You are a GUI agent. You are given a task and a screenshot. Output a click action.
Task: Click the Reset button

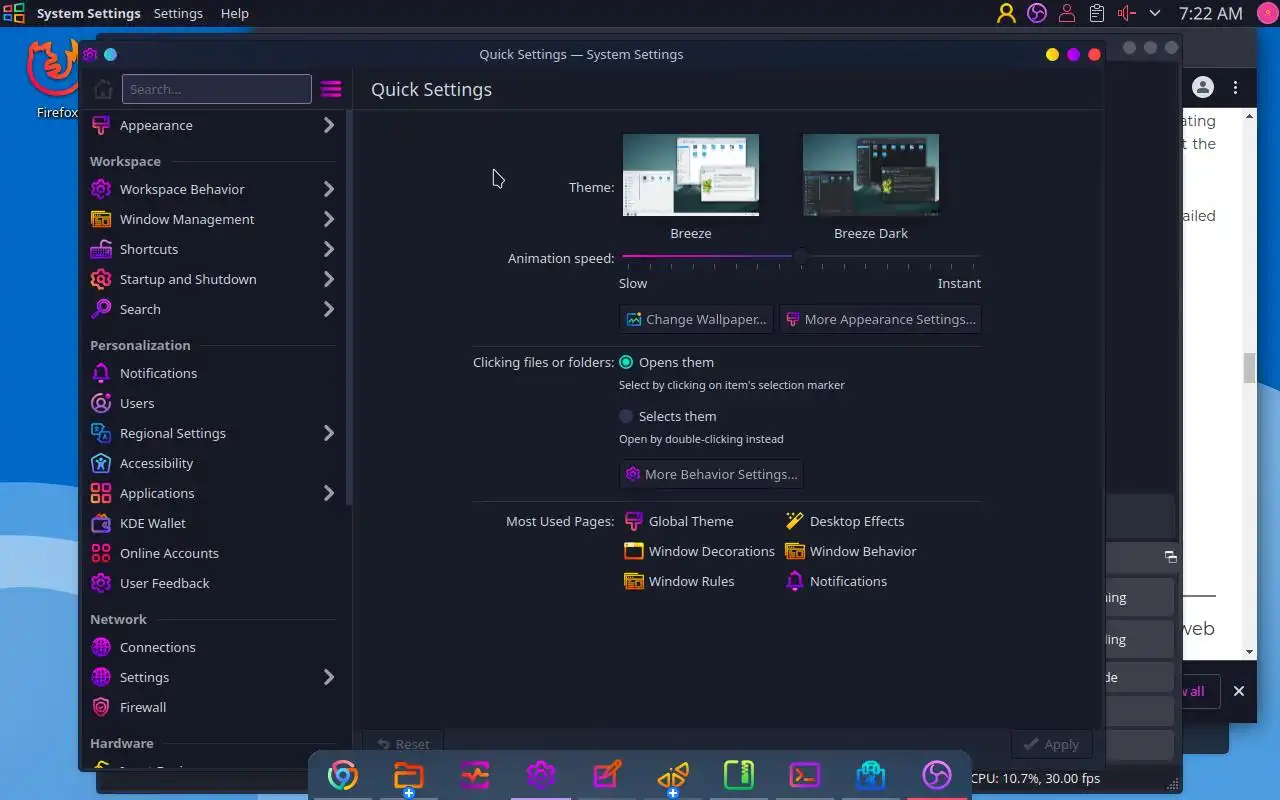(403, 744)
